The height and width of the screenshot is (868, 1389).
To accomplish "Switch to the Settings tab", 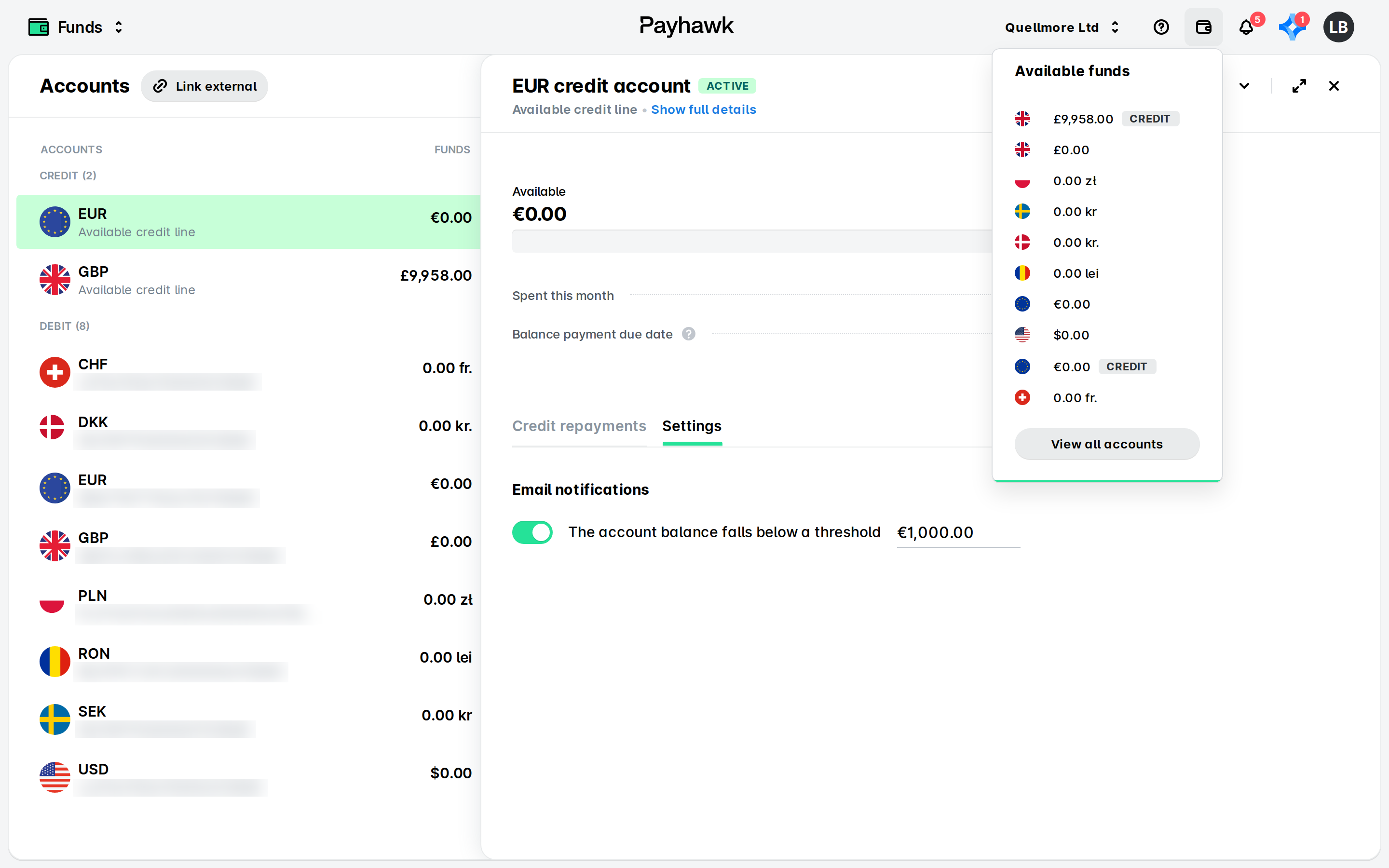I will [692, 426].
